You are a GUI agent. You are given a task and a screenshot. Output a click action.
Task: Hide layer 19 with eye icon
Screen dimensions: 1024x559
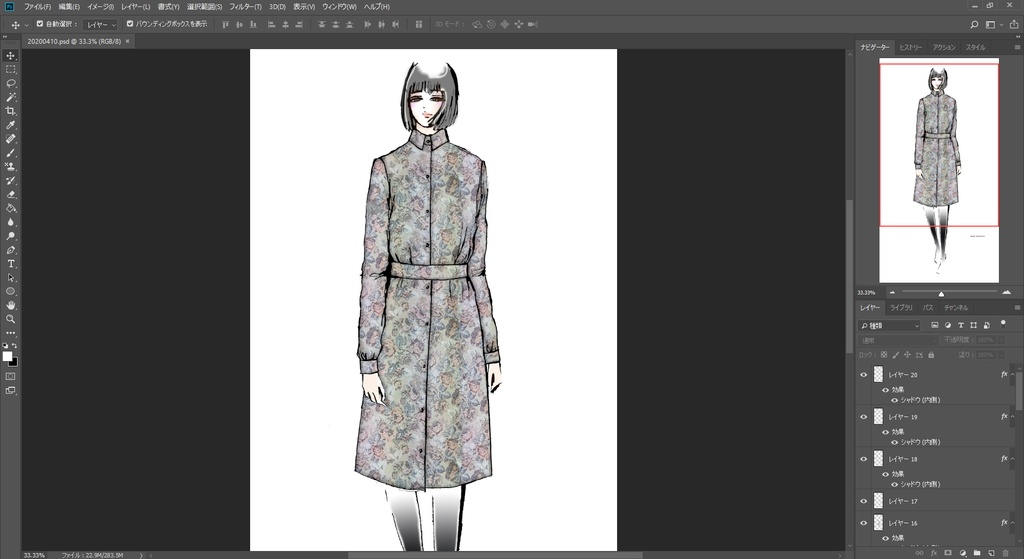tap(863, 417)
